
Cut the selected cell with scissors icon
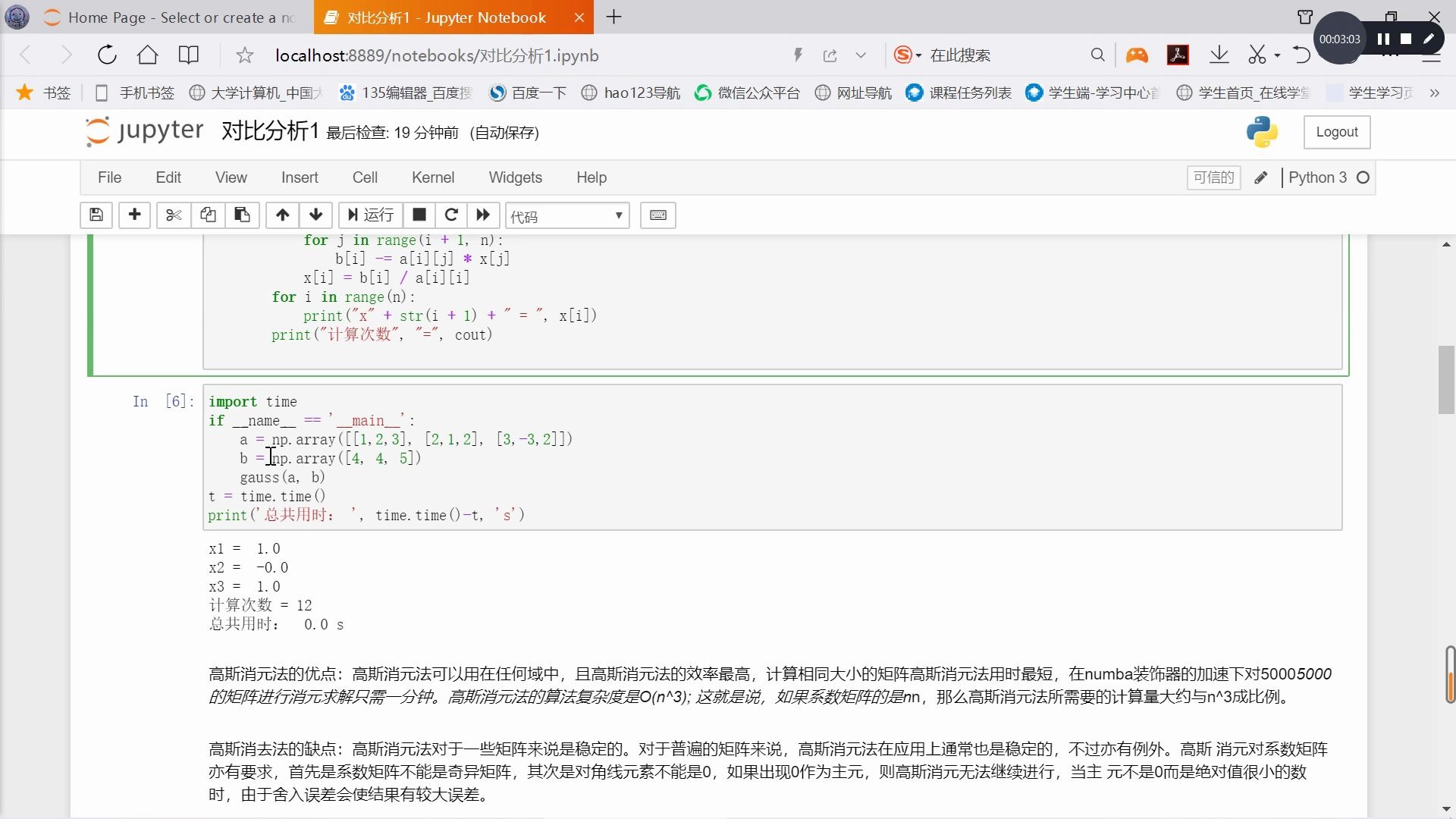coord(173,215)
